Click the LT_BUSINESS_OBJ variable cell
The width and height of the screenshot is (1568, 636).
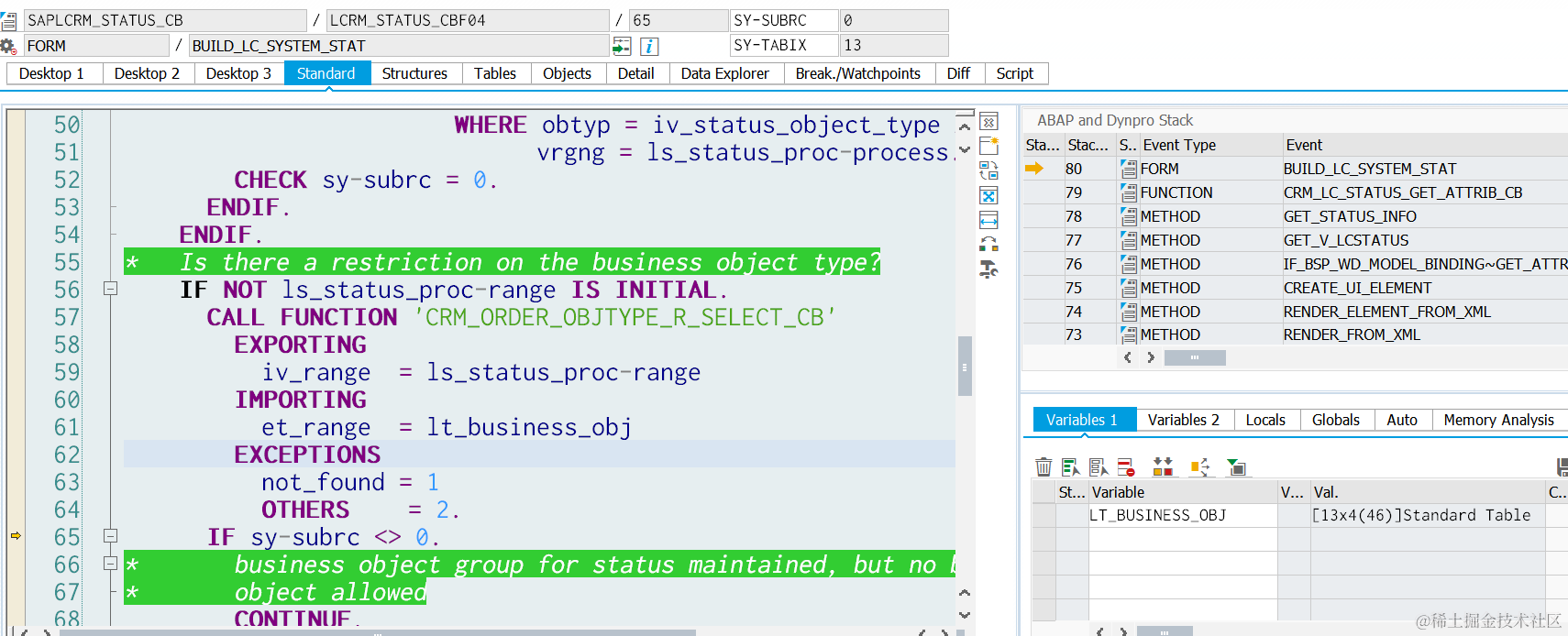point(1183,515)
